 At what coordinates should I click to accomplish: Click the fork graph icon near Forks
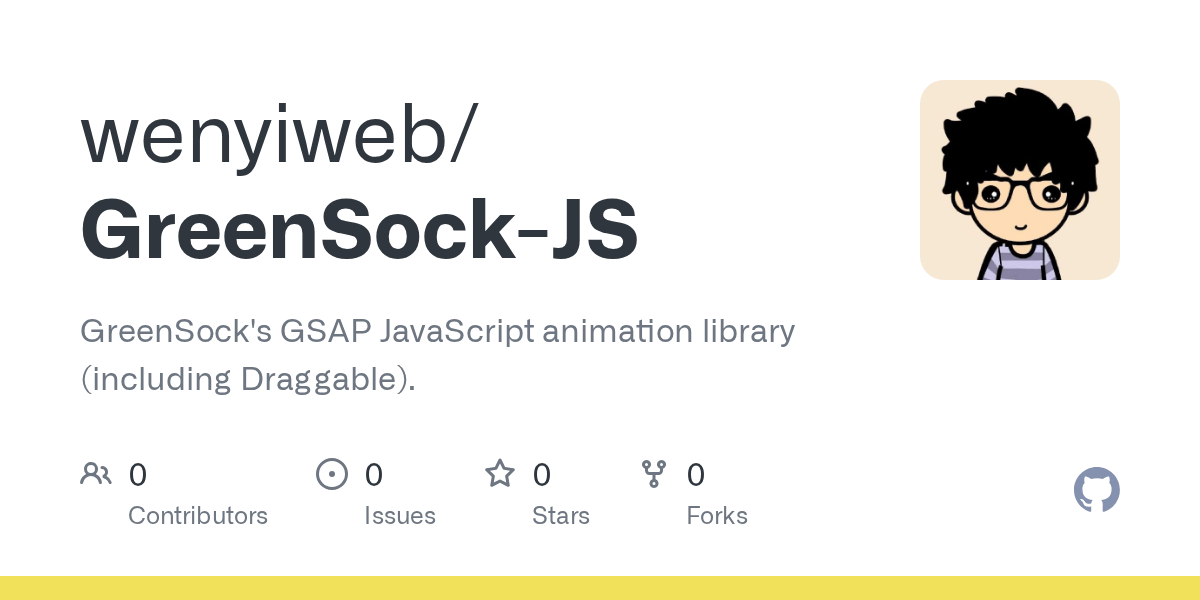tap(655, 474)
